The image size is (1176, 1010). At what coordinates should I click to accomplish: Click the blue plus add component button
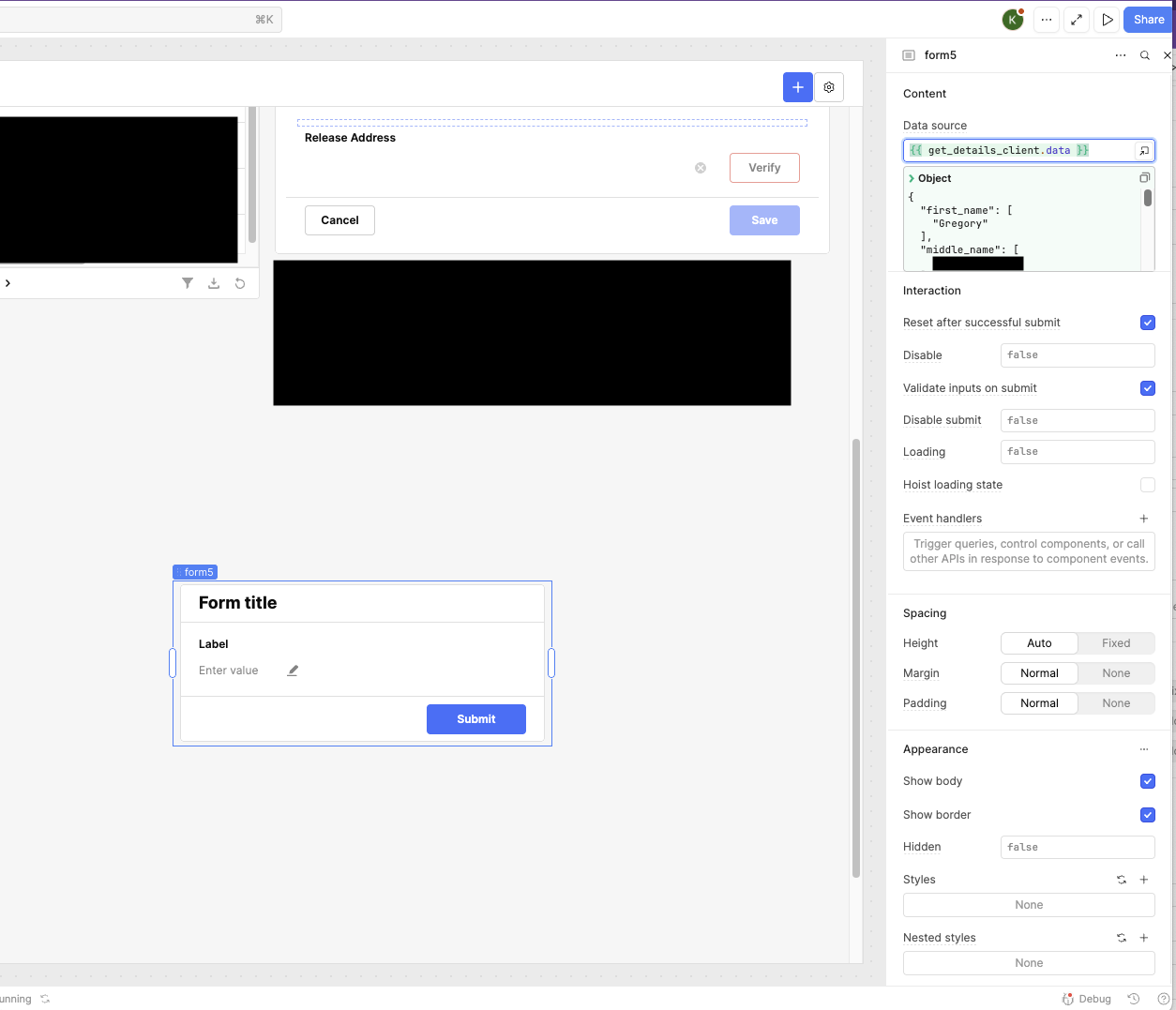point(797,87)
